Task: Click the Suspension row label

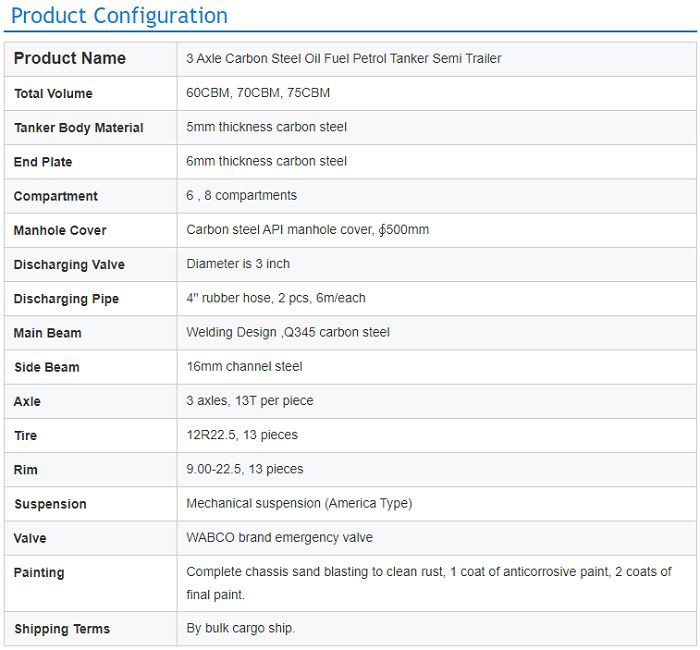Action: (x=50, y=504)
